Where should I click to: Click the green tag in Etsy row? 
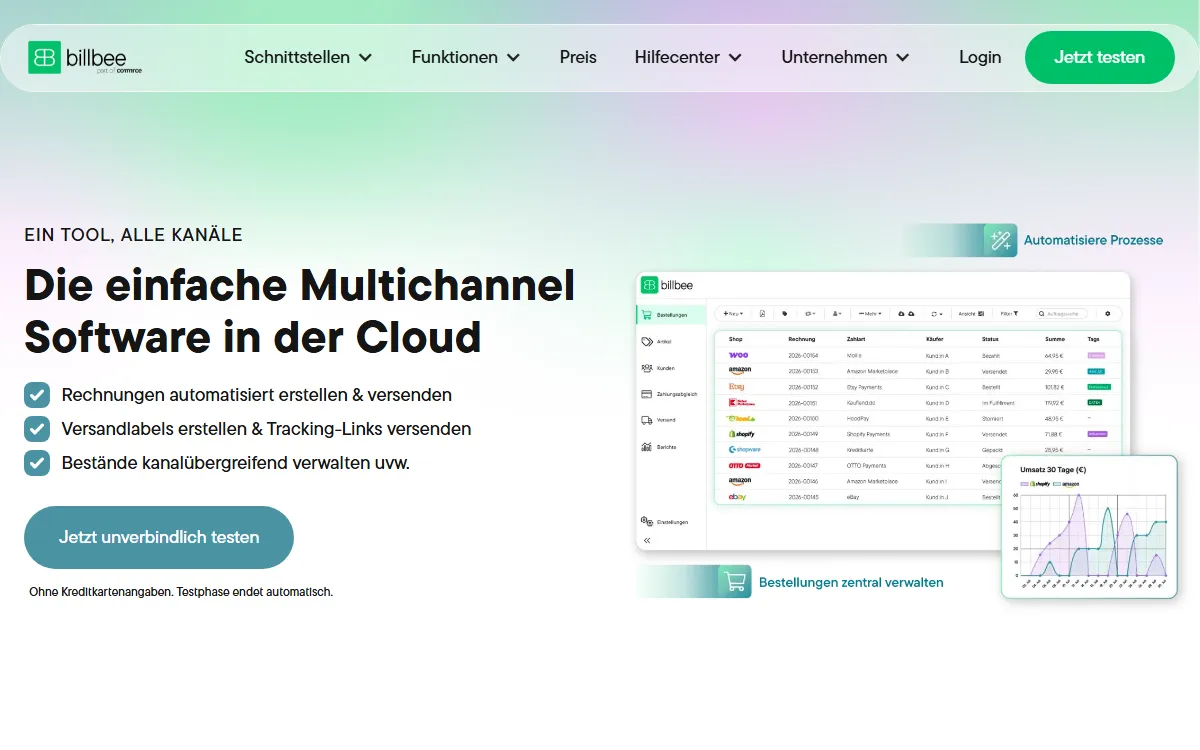tap(1099, 387)
